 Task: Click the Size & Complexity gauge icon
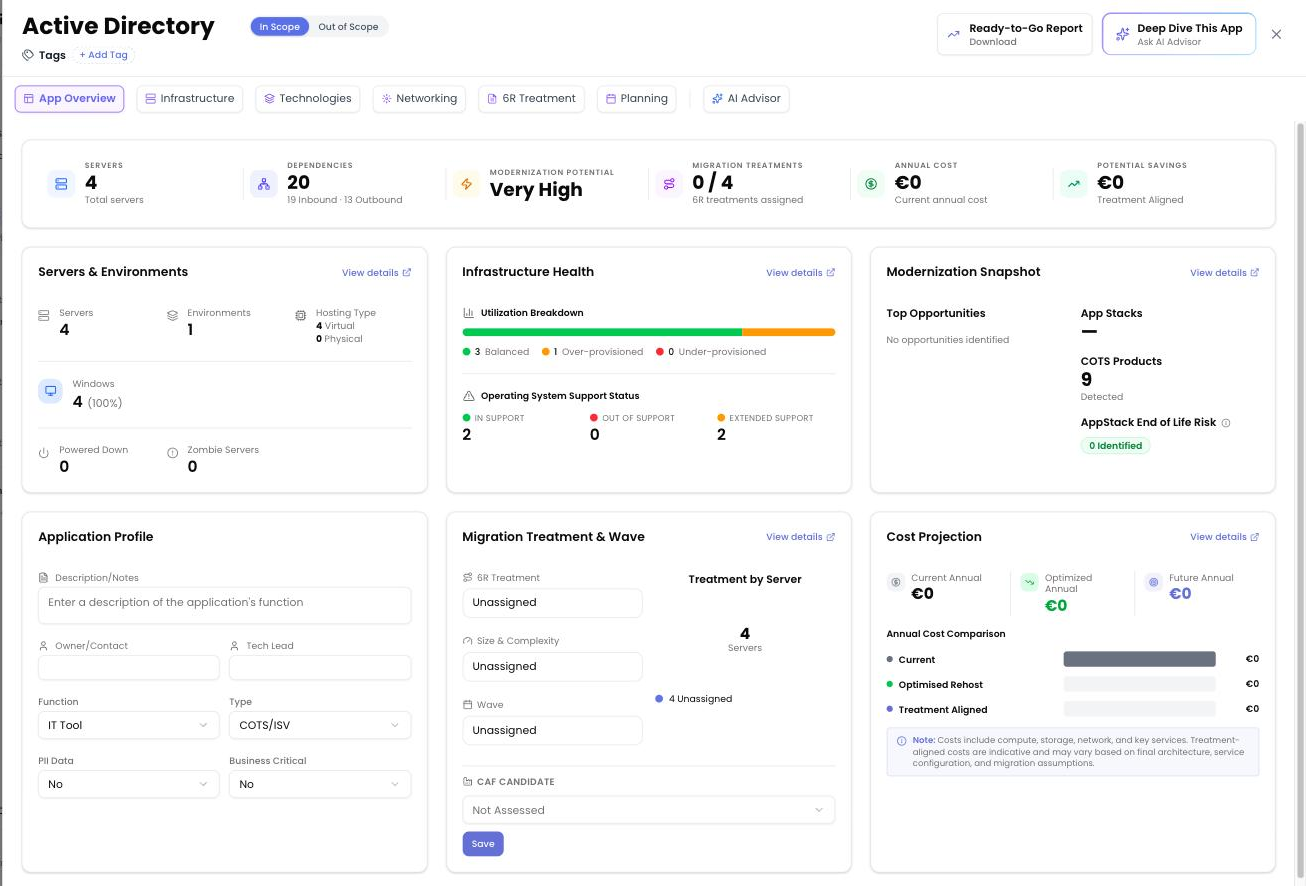point(467,641)
